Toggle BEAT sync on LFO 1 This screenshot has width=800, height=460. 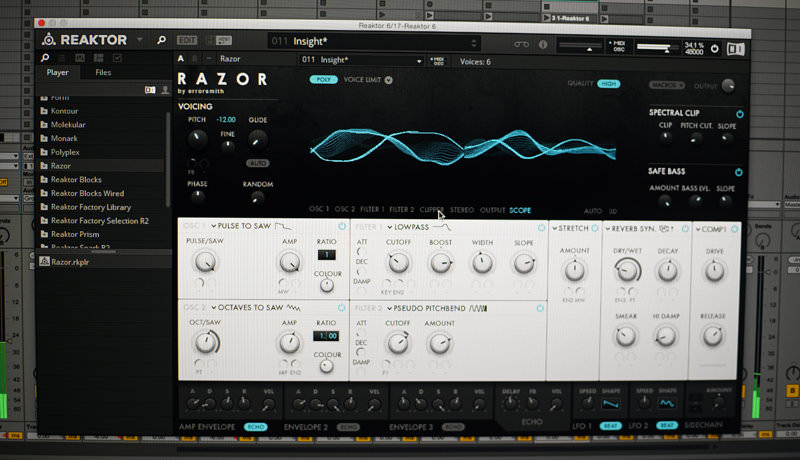610,425
